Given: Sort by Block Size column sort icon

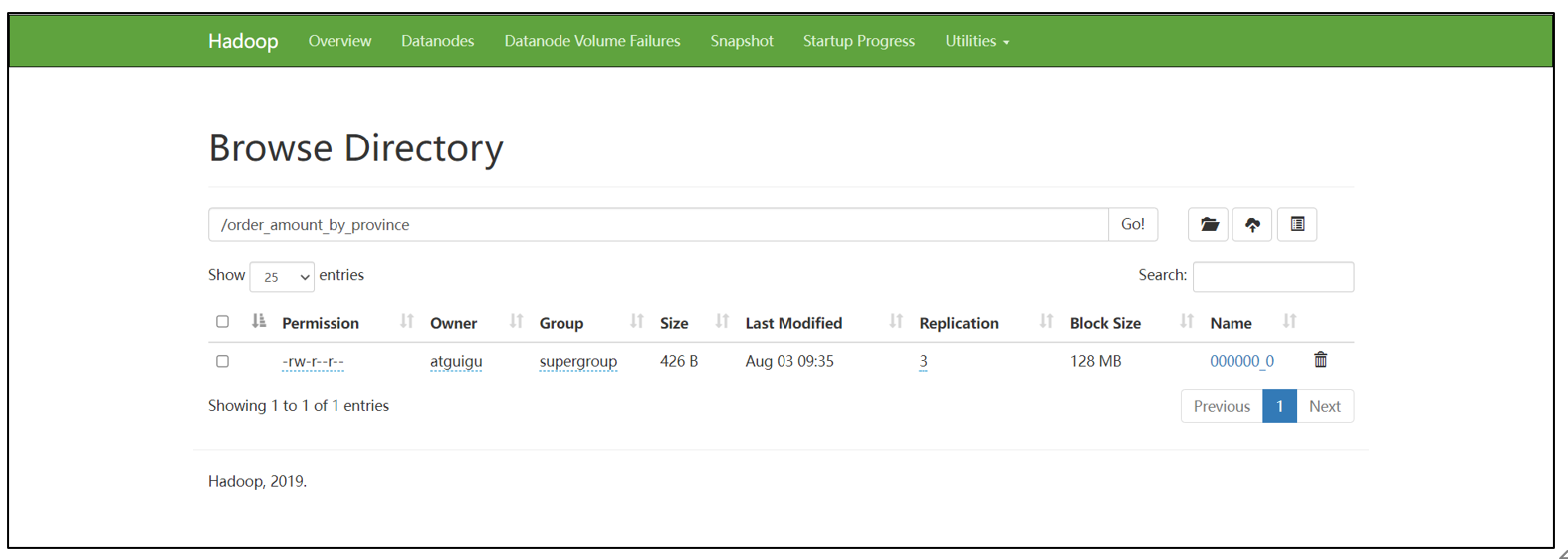Looking at the screenshot, I should [1186, 321].
